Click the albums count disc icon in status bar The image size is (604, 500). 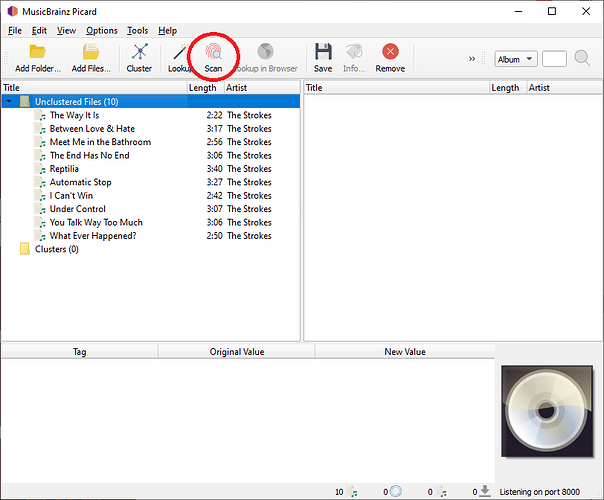(396, 492)
